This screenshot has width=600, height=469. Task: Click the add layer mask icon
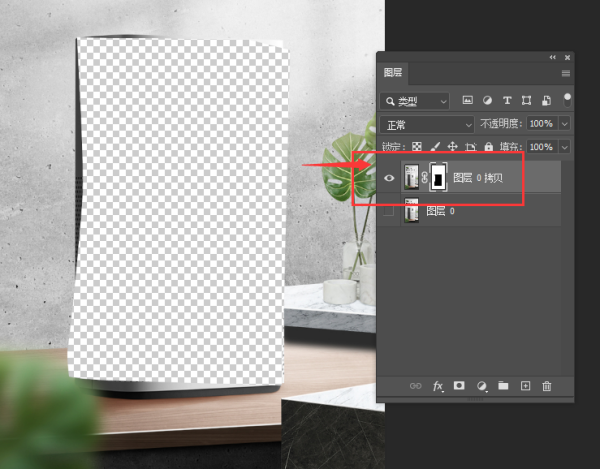tap(459, 386)
